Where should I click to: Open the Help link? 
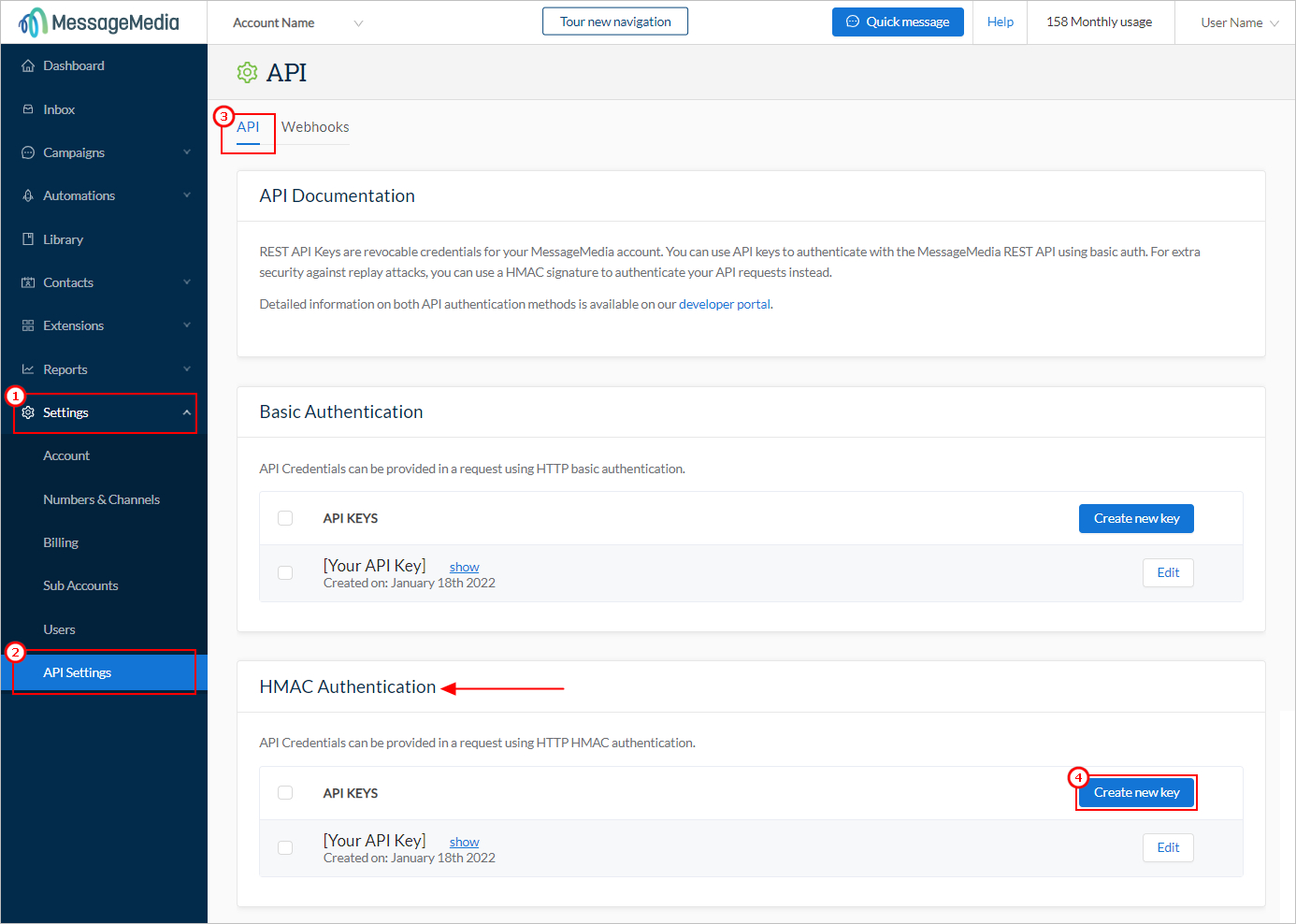1000,22
